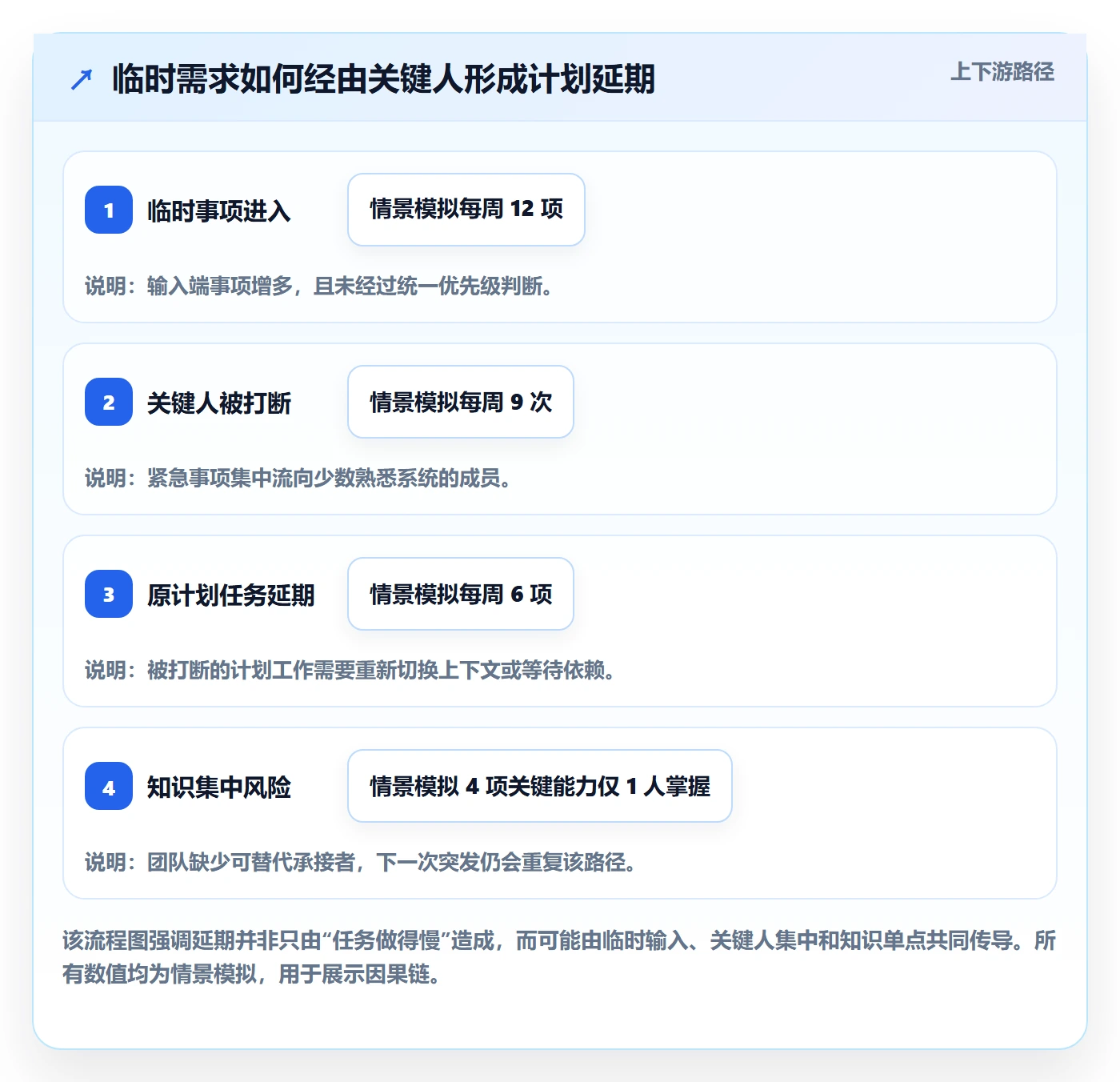
Task: Click the footer paragraph starting with 该流程图强调延期
Action: click(x=559, y=957)
